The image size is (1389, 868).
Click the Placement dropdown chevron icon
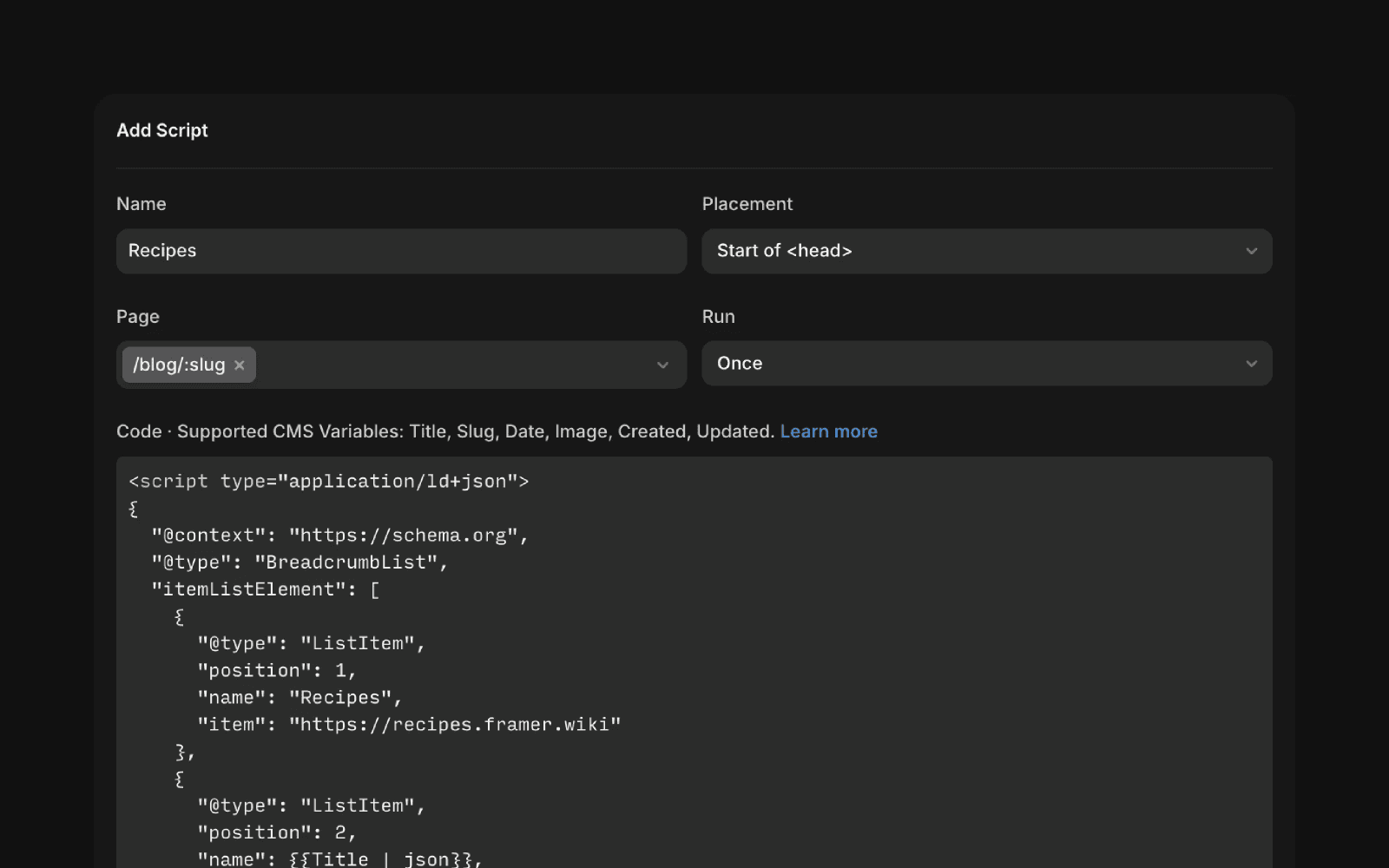pos(1251,251)
